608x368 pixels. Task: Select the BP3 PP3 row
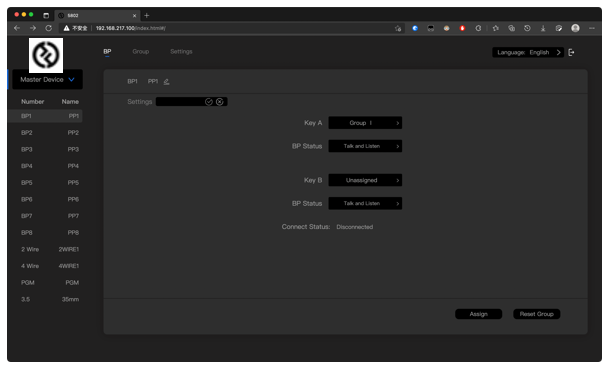(x=45, y=149)
